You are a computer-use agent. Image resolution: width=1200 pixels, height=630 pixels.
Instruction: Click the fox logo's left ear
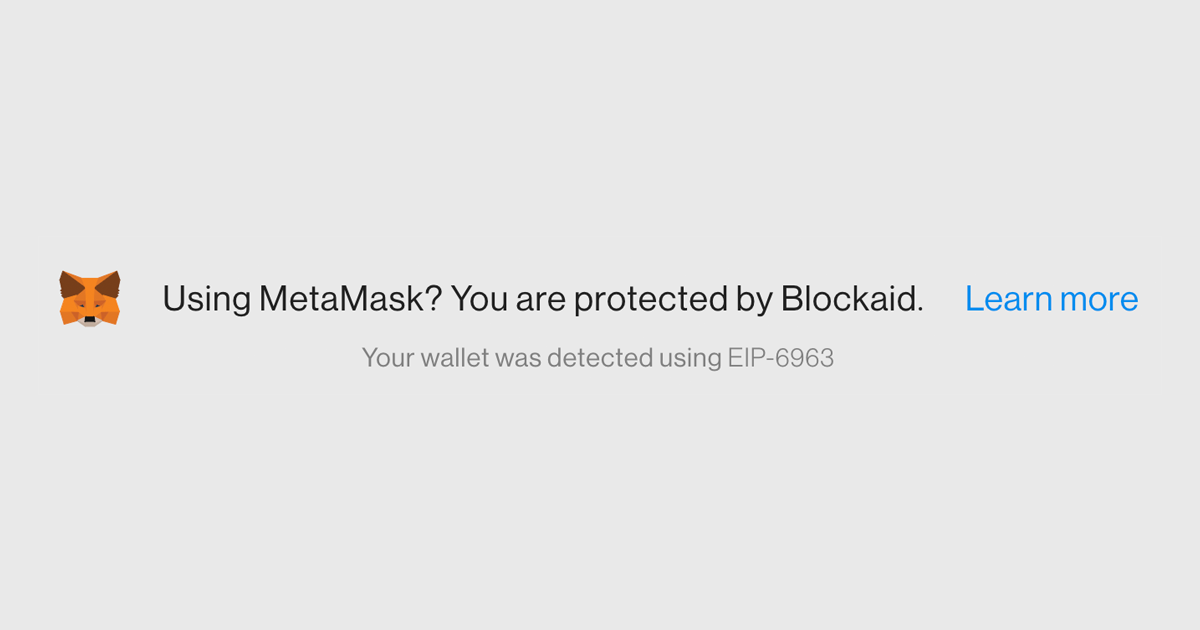point(71,283)
